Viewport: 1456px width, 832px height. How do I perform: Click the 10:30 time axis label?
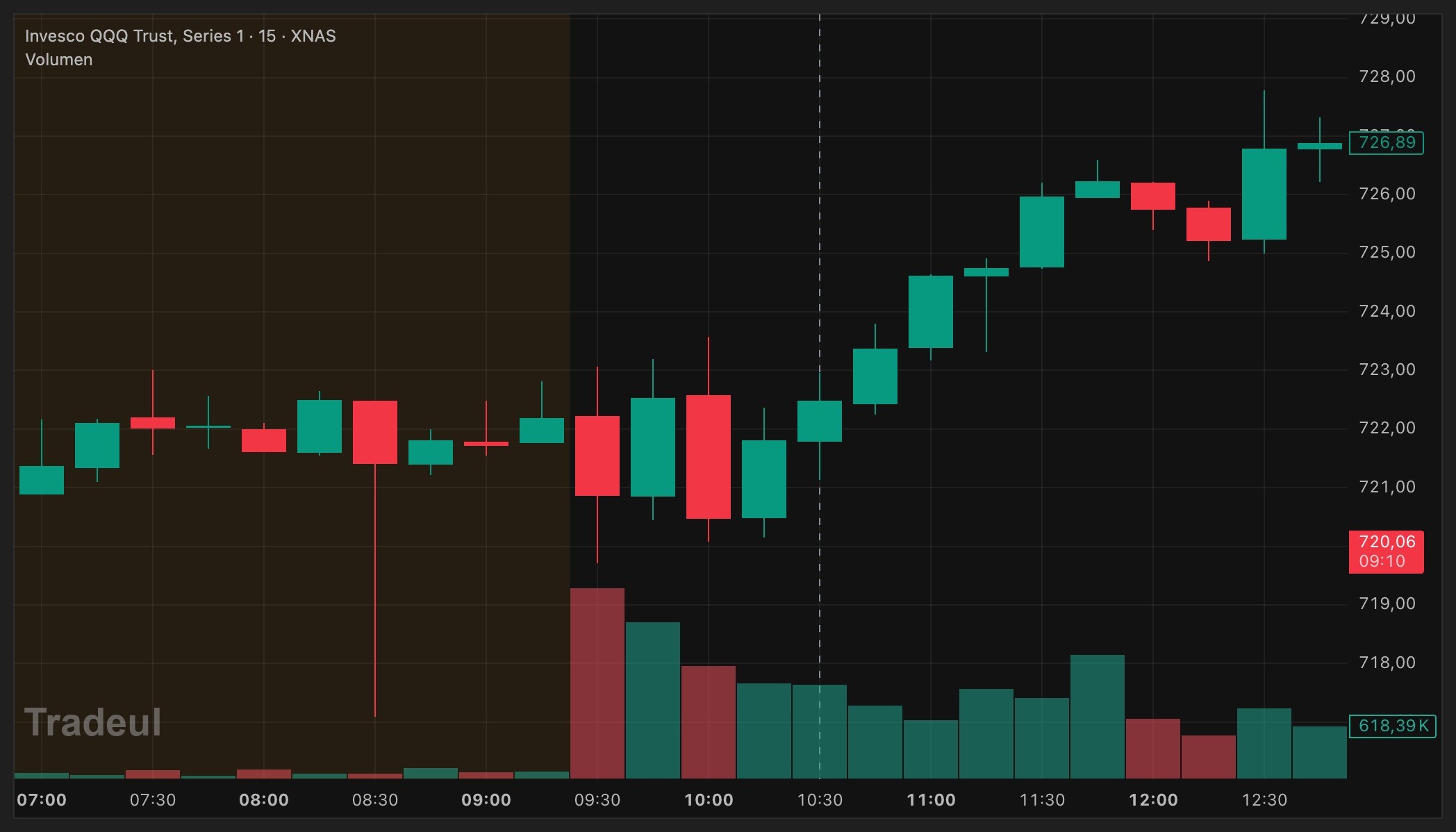820,800
